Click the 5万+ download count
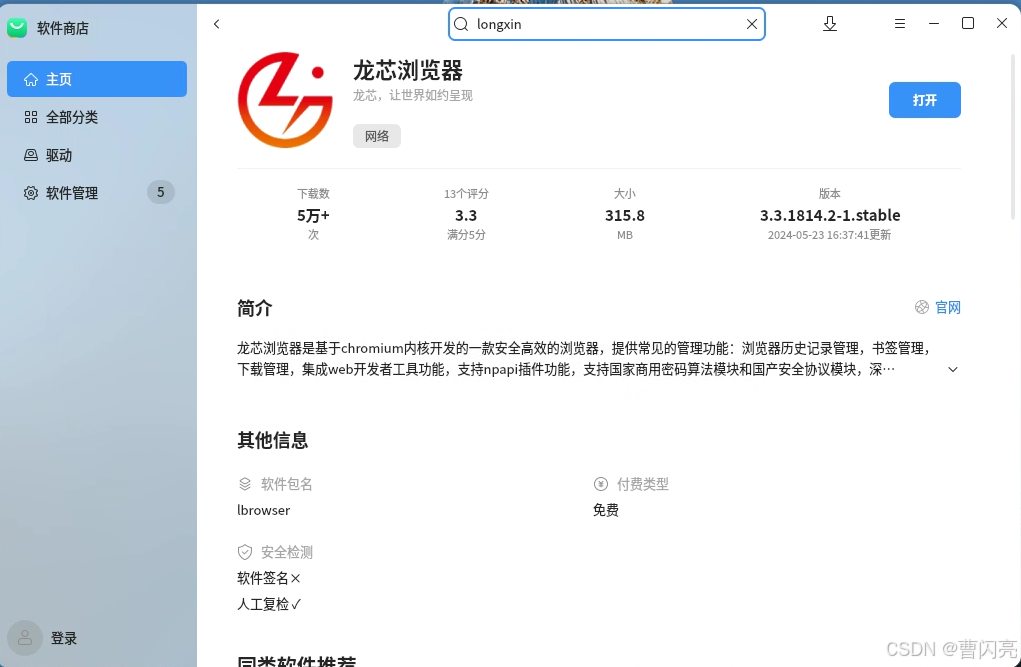Screen dimensions: 1021x667 pos(313,216)
